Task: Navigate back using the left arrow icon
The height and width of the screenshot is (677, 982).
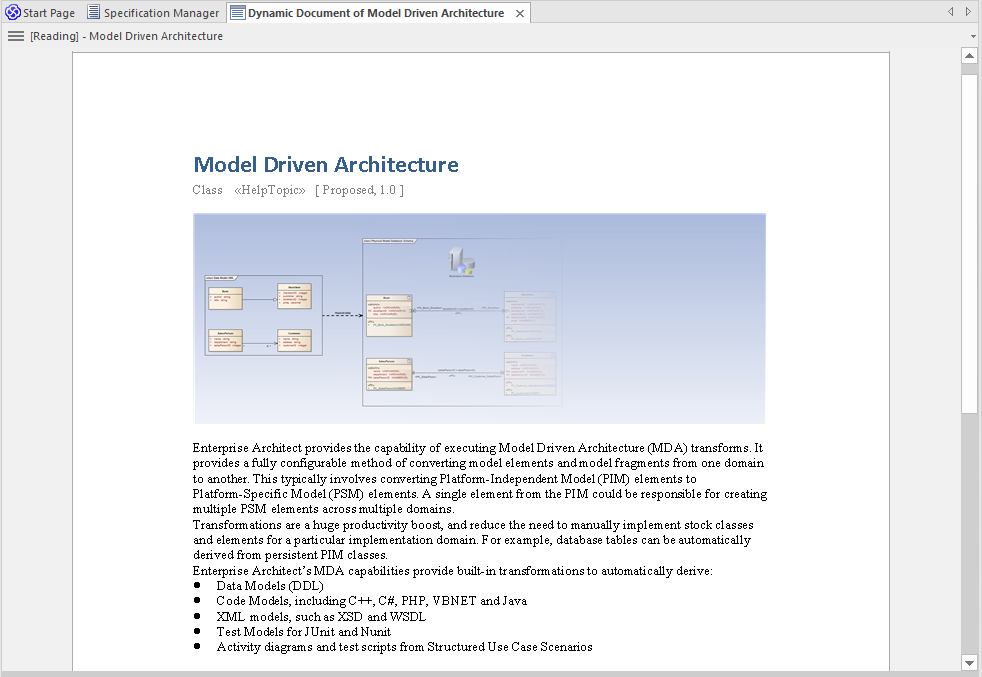Action: pos(950,12)
